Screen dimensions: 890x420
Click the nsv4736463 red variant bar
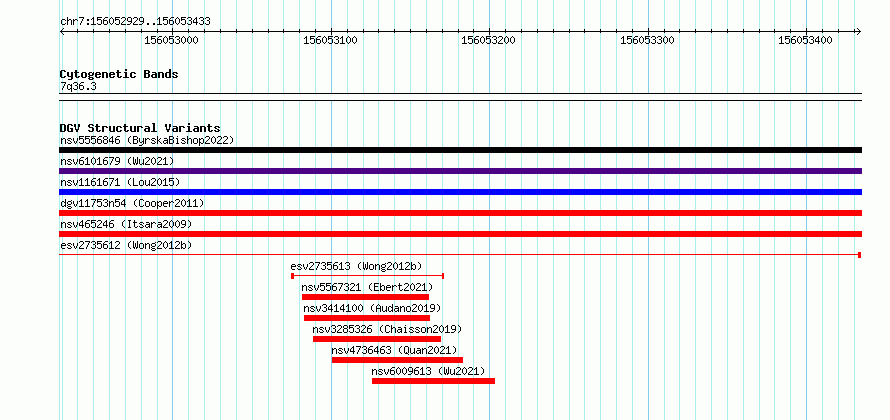coord(397,360)
